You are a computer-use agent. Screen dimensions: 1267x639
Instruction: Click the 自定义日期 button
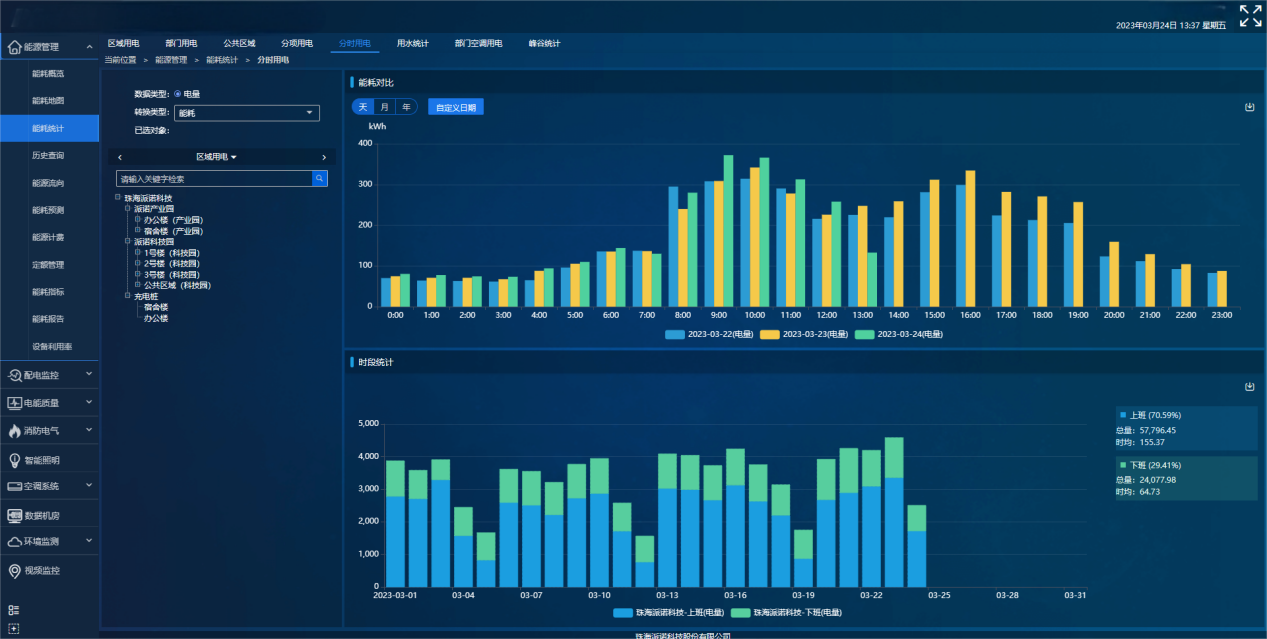(x=455, y=107)
